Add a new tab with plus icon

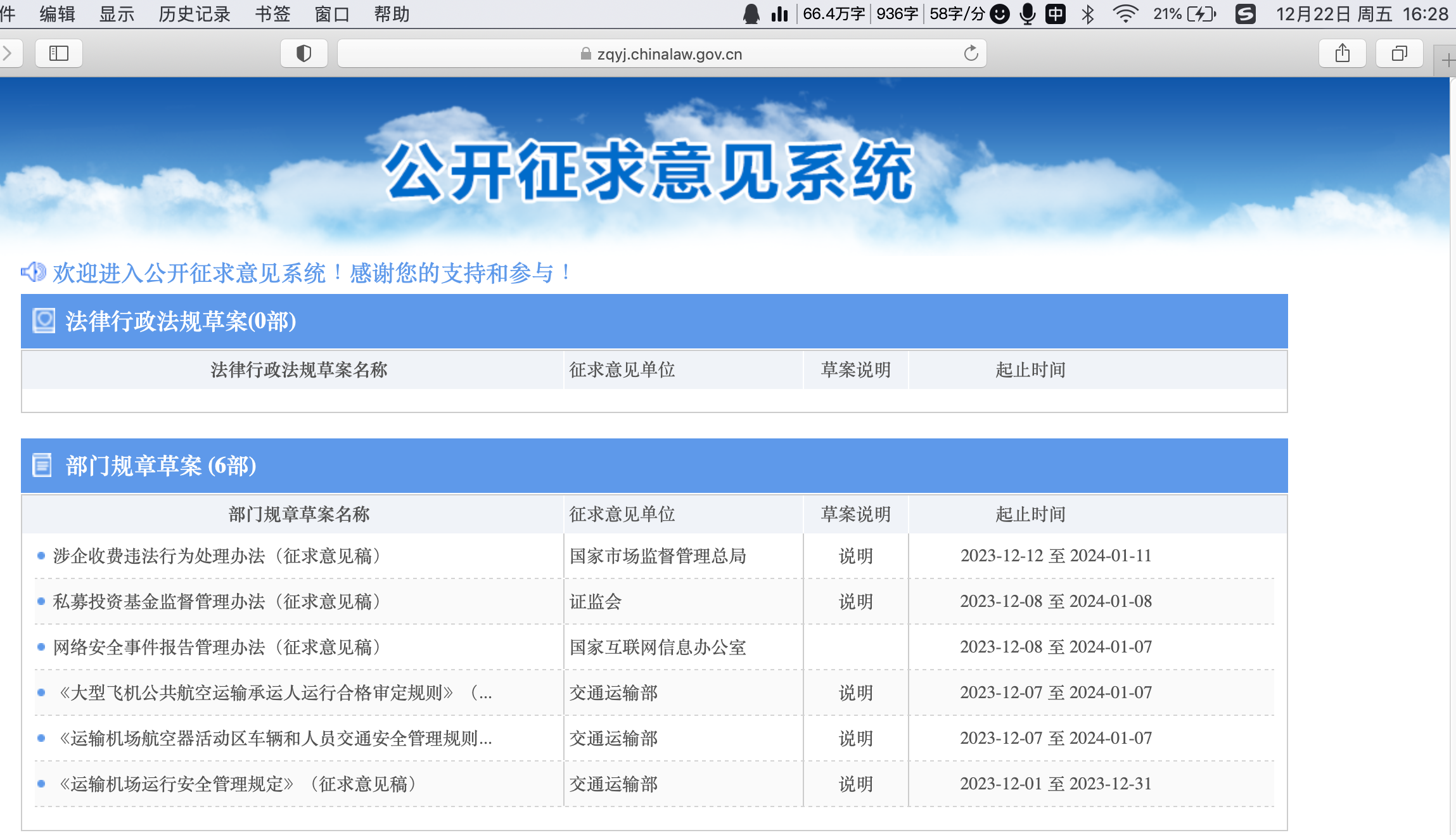tap(1447, 61)
